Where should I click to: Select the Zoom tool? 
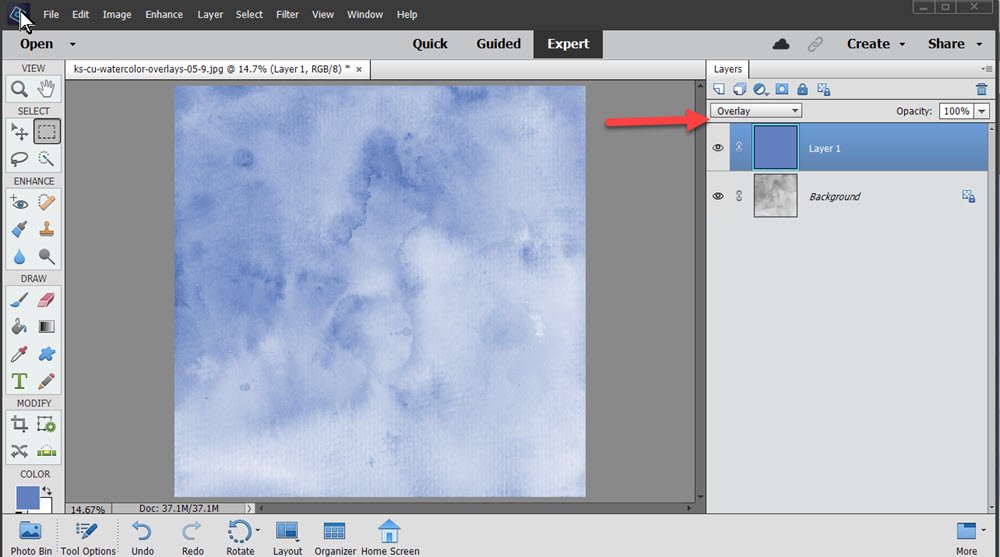19,89
